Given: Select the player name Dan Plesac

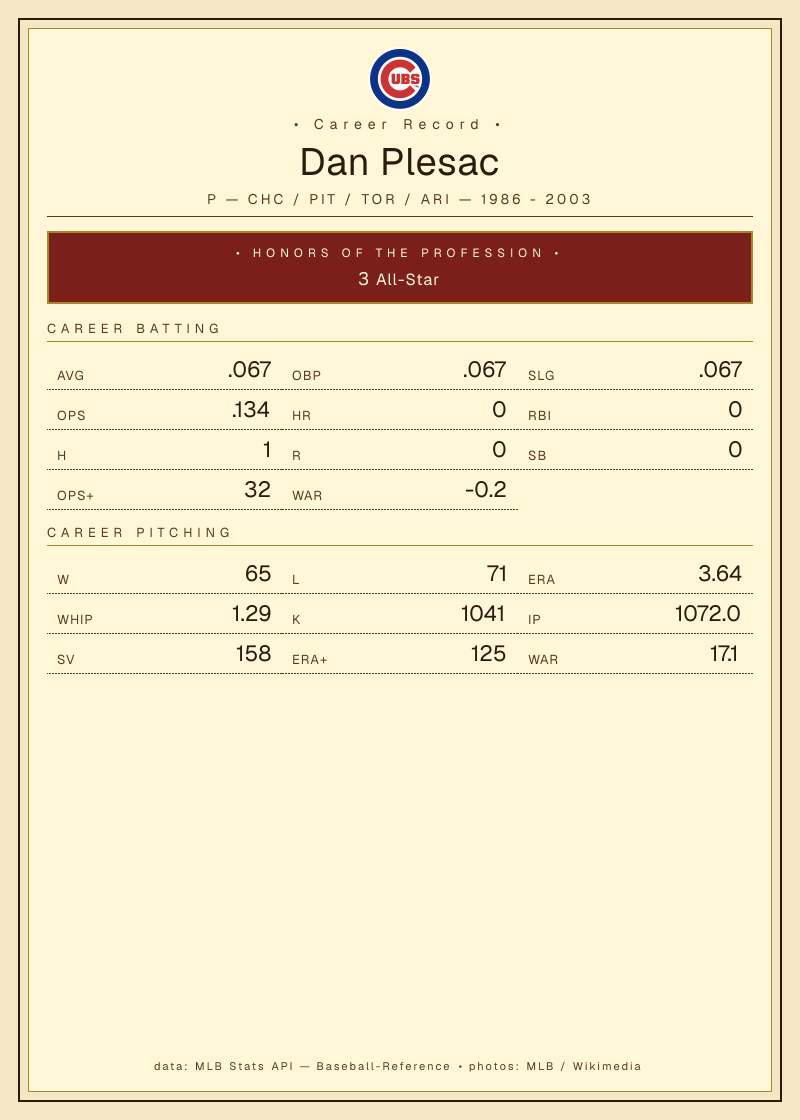Looking at the screenshot, I should pos(399,162).
